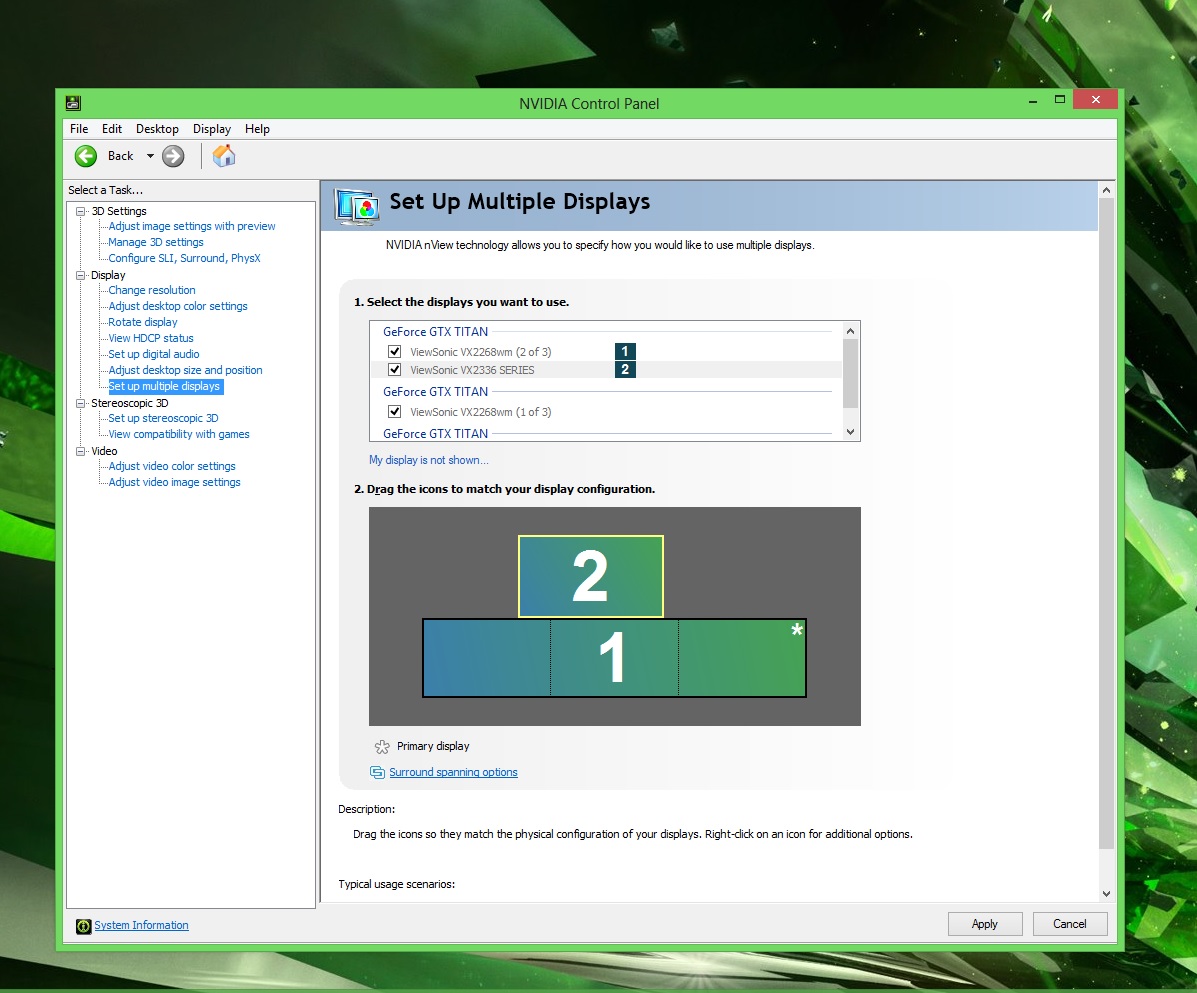
Task: Click the Forward arrow icon in toolbar
Action: (173, 156)
